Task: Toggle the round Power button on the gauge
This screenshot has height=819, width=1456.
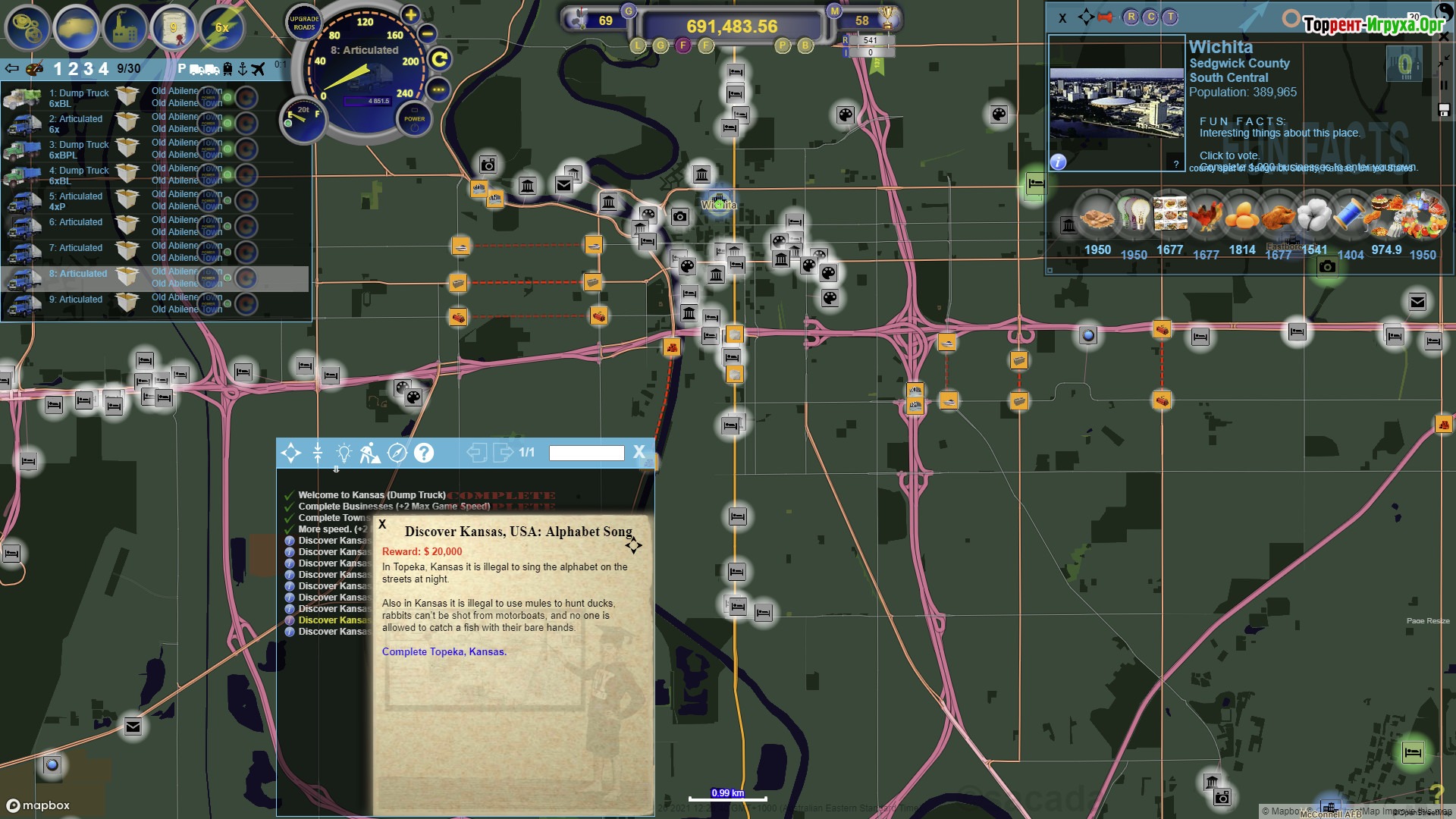Action: pyautogui.click(x=414, y=119)
